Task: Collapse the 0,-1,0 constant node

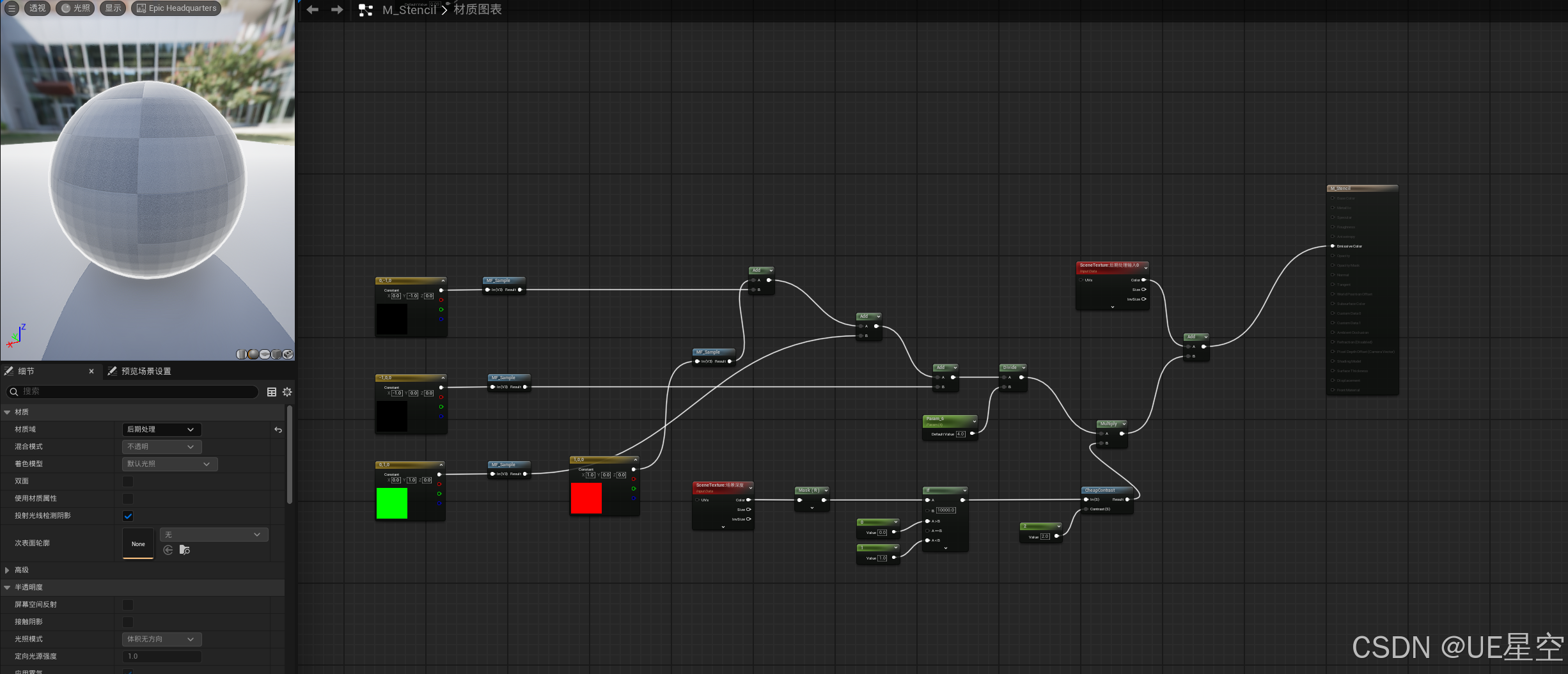Action: point(443,281)
